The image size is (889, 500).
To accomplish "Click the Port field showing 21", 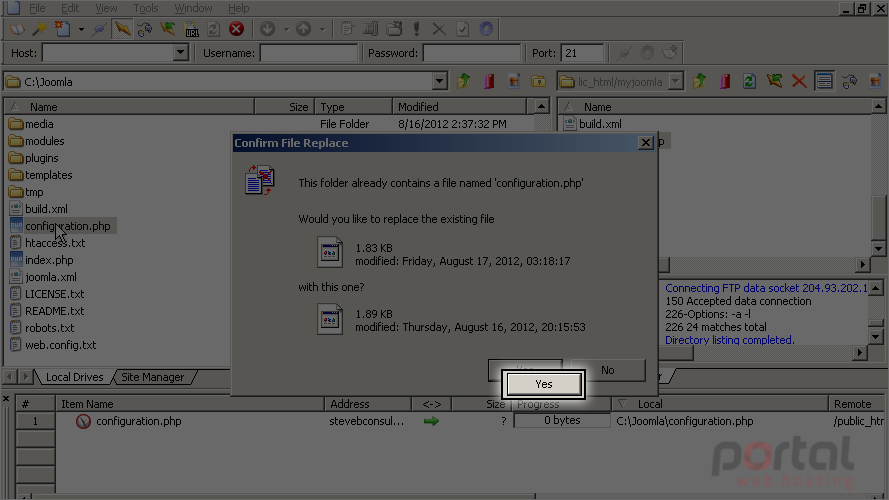I will [582, 53].
